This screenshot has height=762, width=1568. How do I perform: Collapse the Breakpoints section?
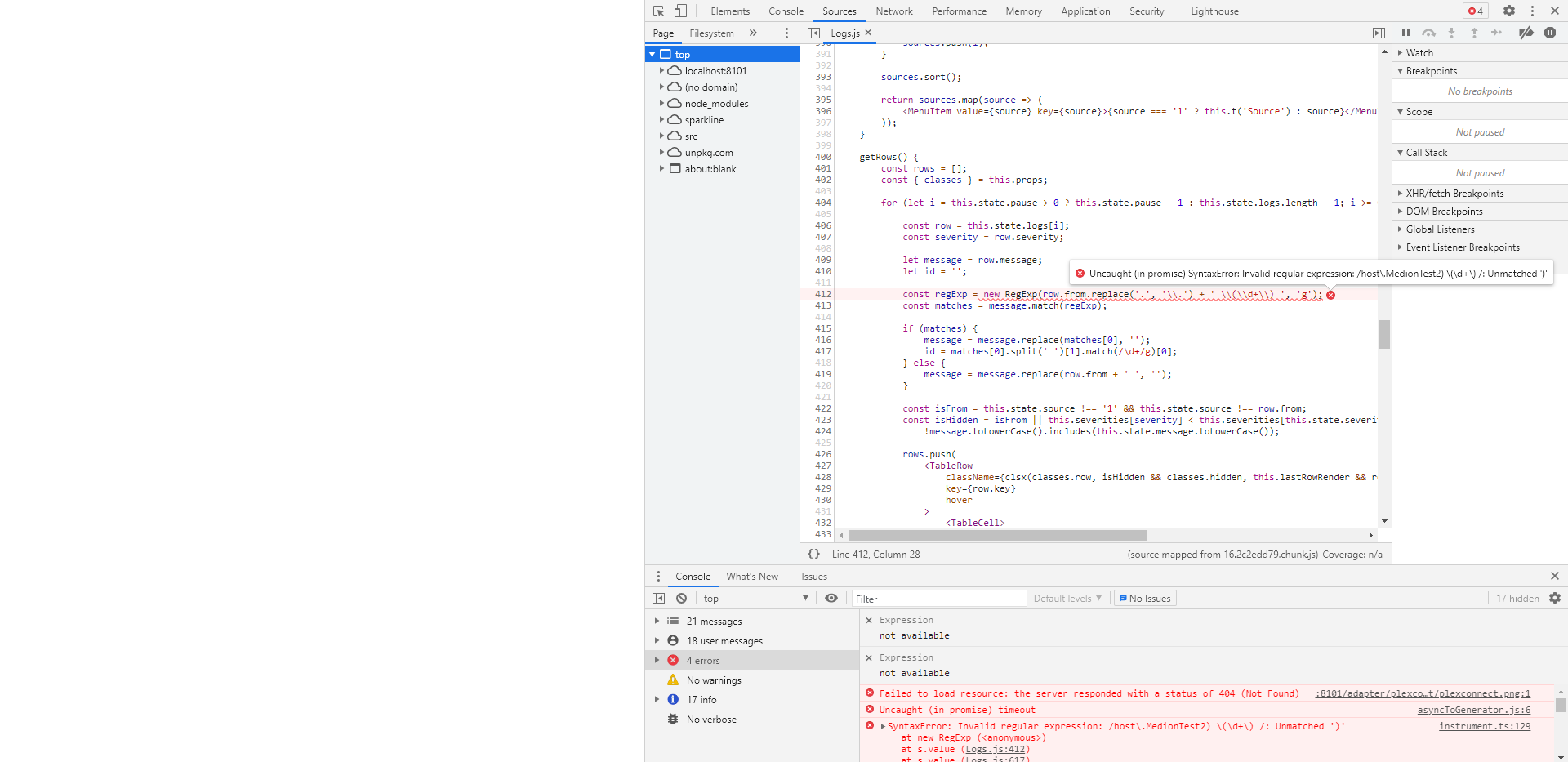[1480, 71]
